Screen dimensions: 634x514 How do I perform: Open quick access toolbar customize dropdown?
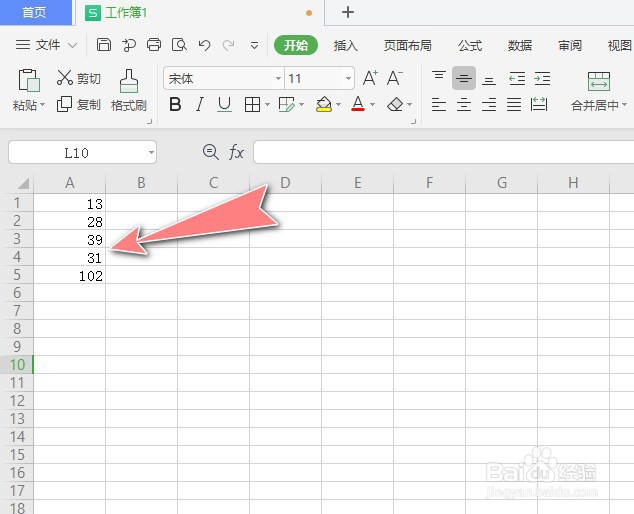[x=254, y=45]
